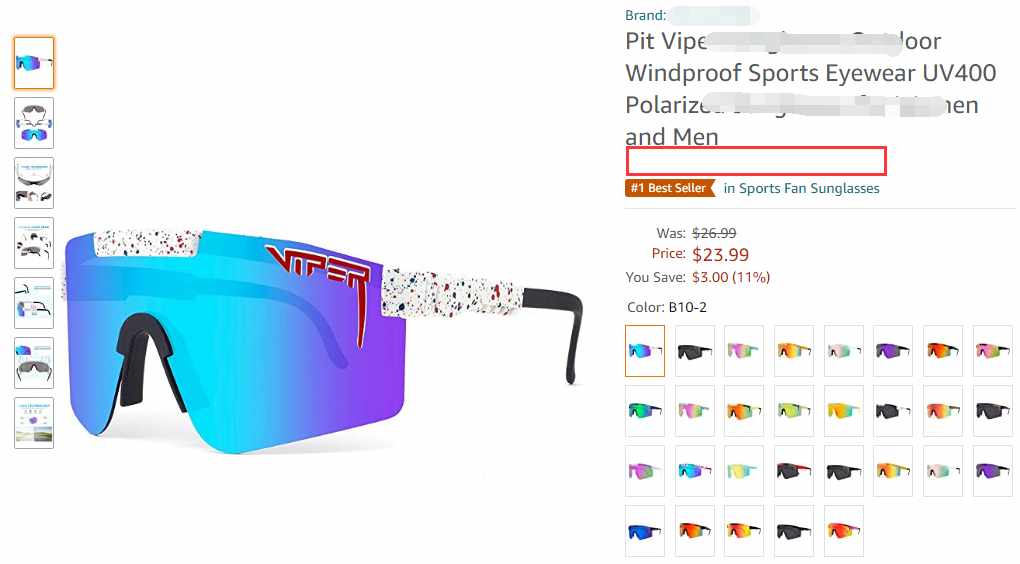
Task: Click the #1 Best Seller badge
Action: click(670, 188)
